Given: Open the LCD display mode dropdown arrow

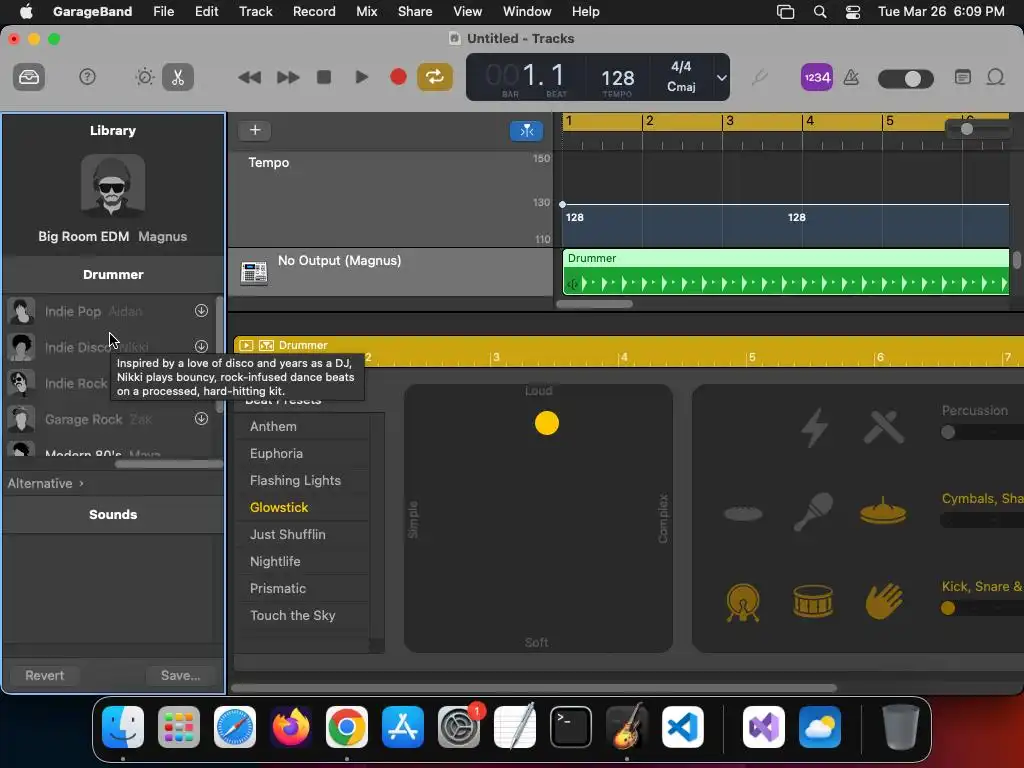Looking at the screenshot, I should [x=721, y=78].
